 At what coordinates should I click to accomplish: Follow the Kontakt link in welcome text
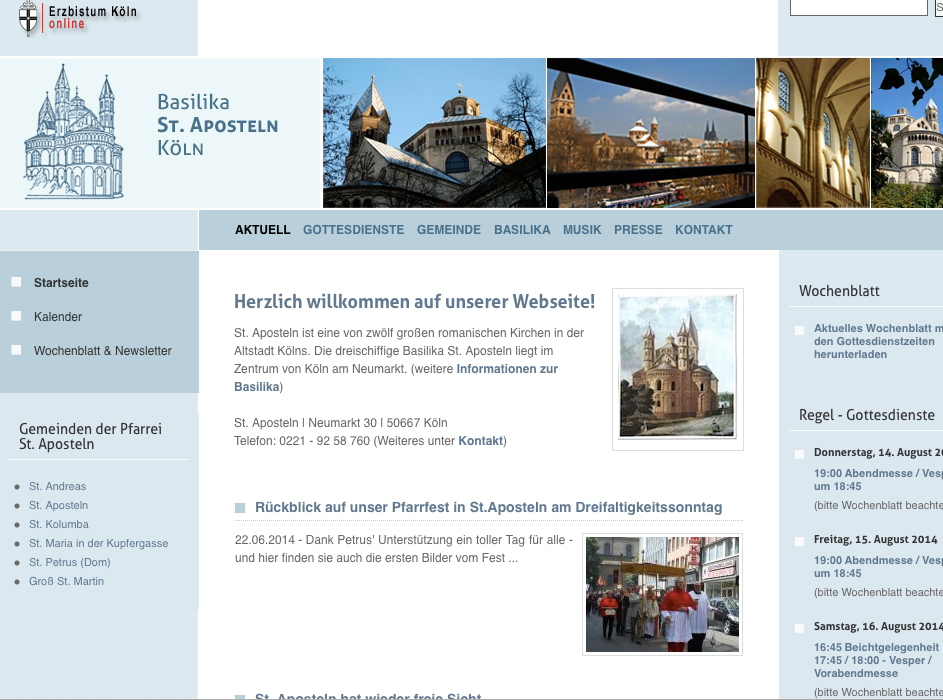click(481, 441)
